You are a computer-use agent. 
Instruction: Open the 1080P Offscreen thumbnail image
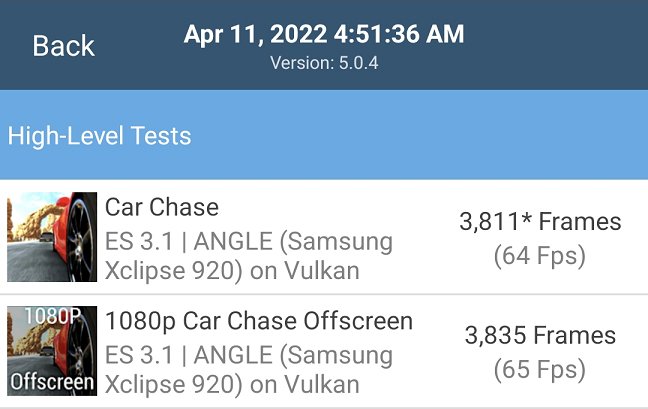52,351
